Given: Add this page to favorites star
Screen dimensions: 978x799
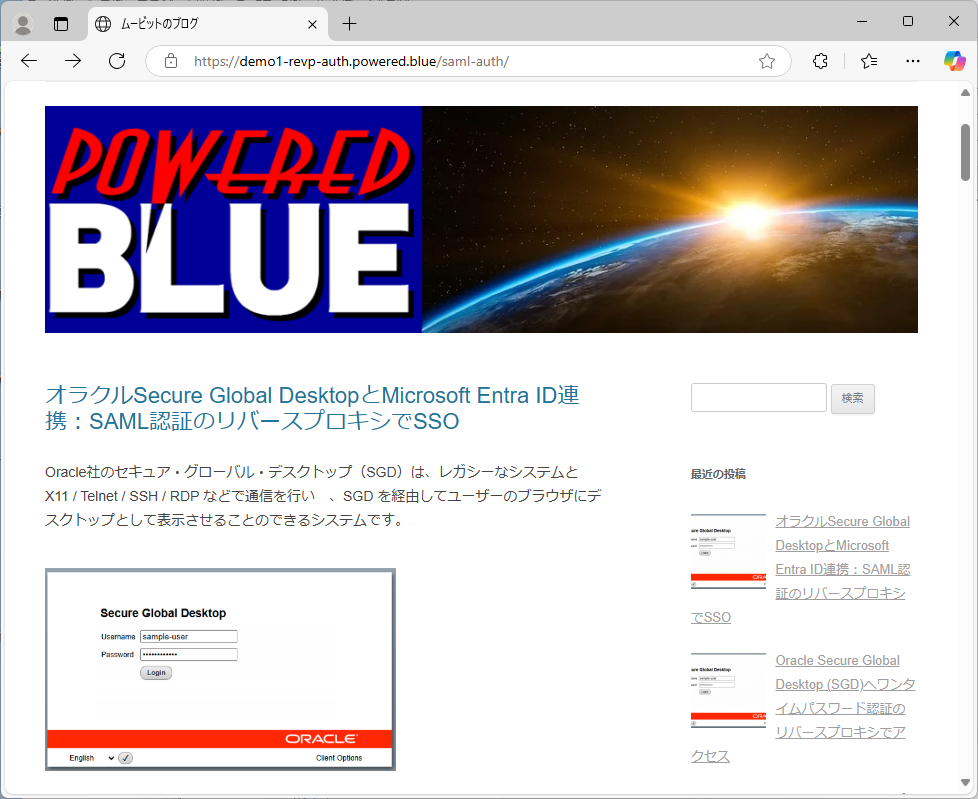Looking at the screenshot, I should point(767,61).
